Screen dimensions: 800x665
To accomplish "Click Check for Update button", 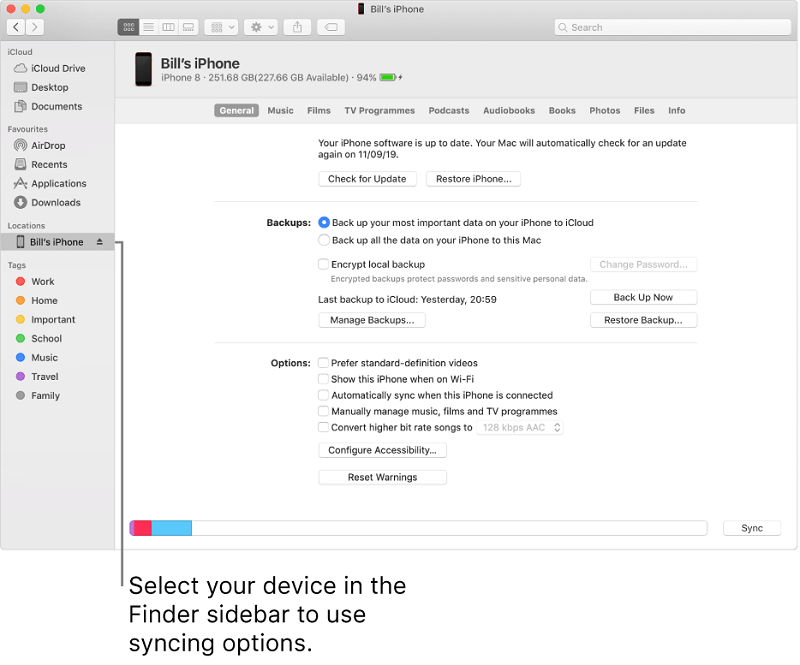I will click(367, 179).
